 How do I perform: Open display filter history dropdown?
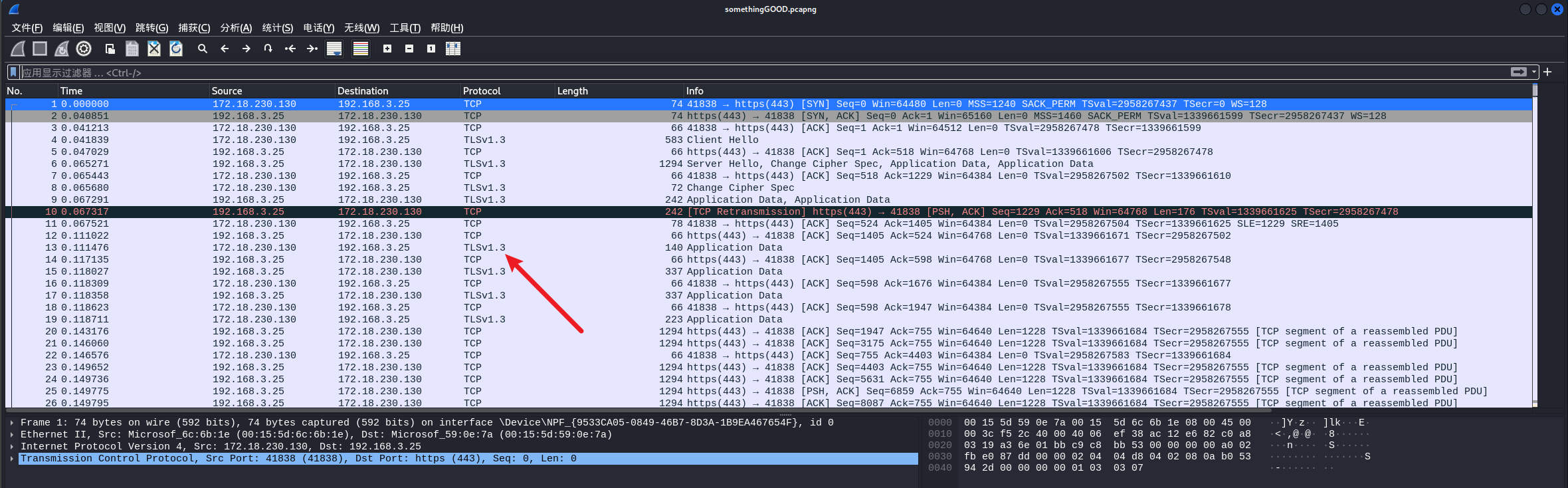click(x=1534, y=72)
